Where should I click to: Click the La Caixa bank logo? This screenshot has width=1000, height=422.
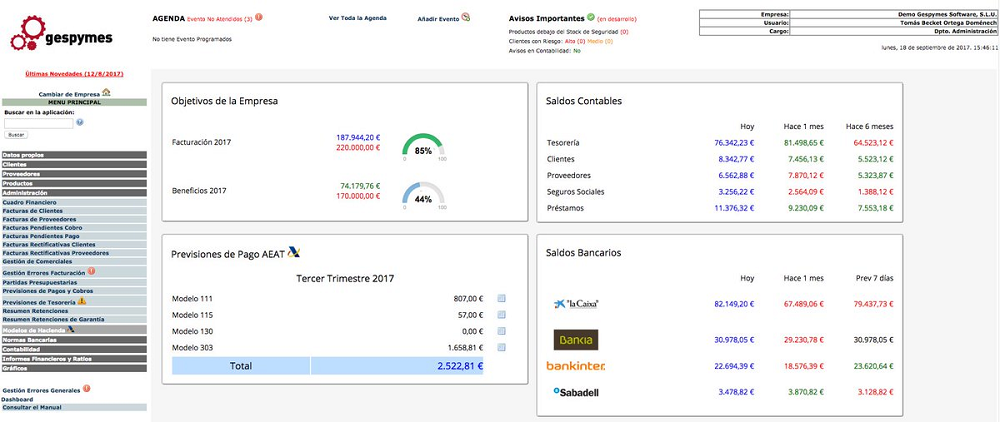click(x=575, y=303)
